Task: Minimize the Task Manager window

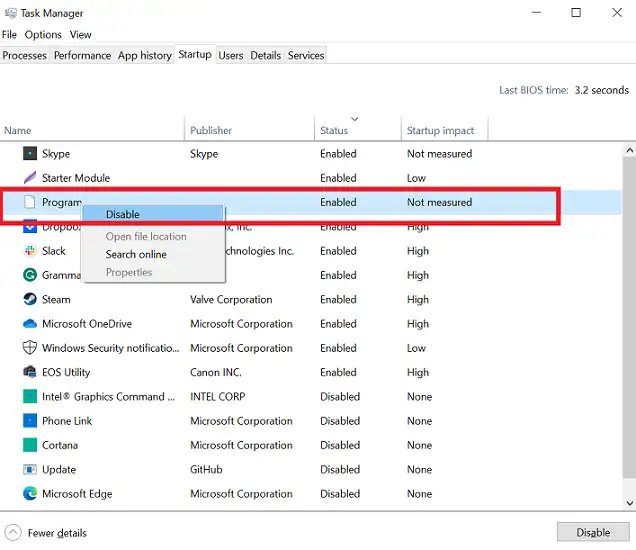Action: tap(536, 13)
